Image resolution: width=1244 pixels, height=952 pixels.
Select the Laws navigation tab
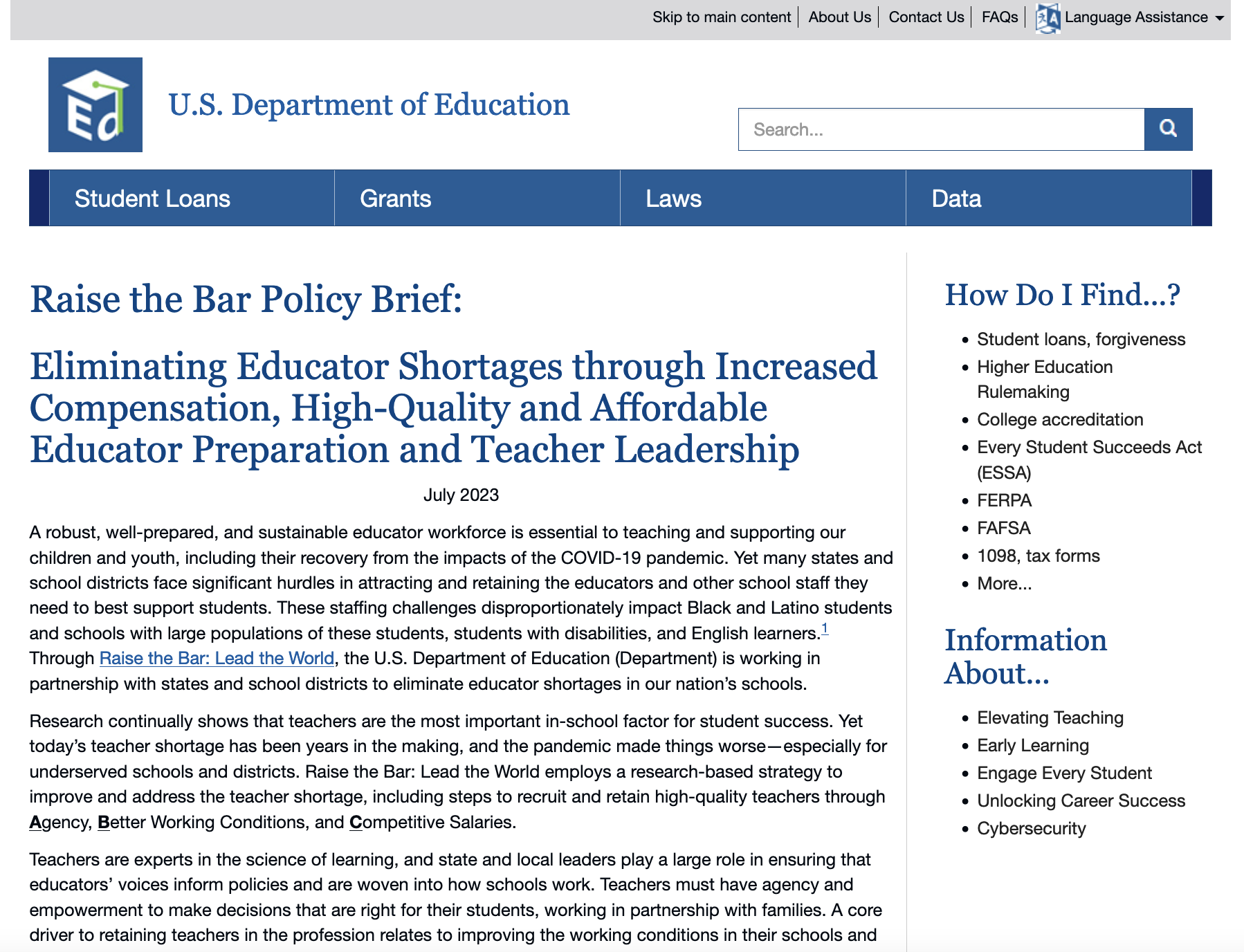(673, 198)
